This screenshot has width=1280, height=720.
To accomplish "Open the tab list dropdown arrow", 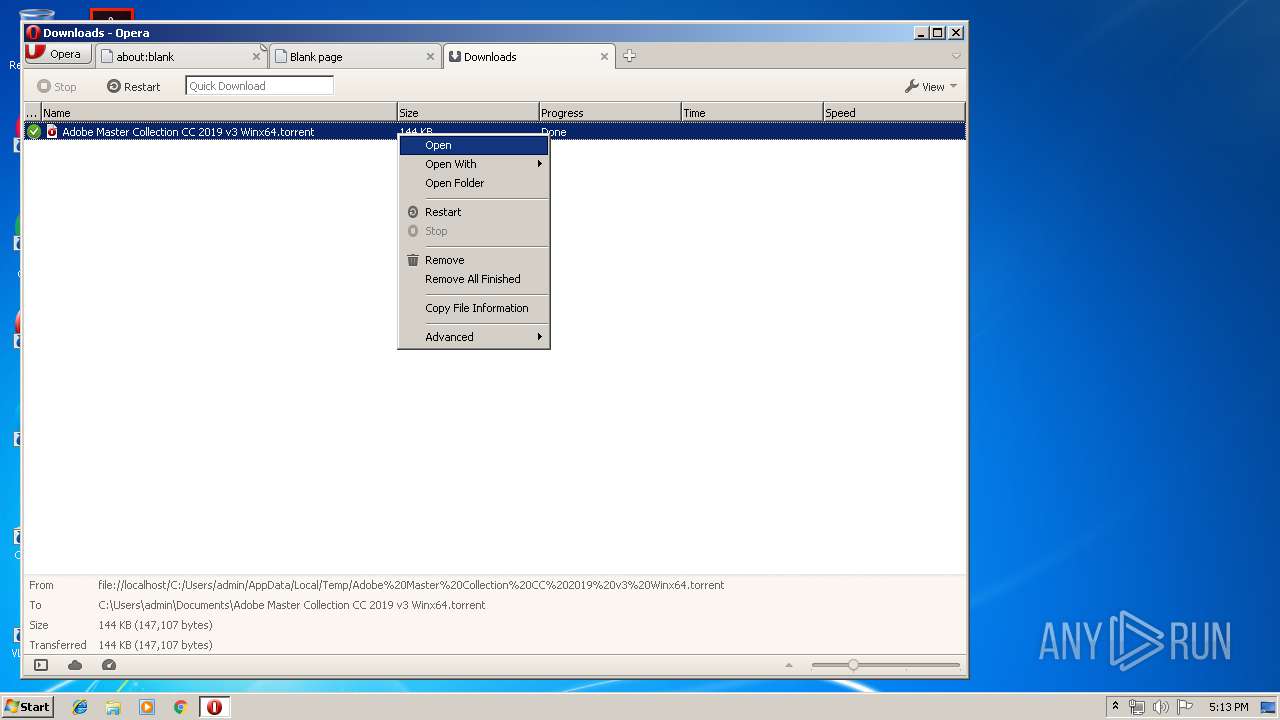I will click(956, 56).
